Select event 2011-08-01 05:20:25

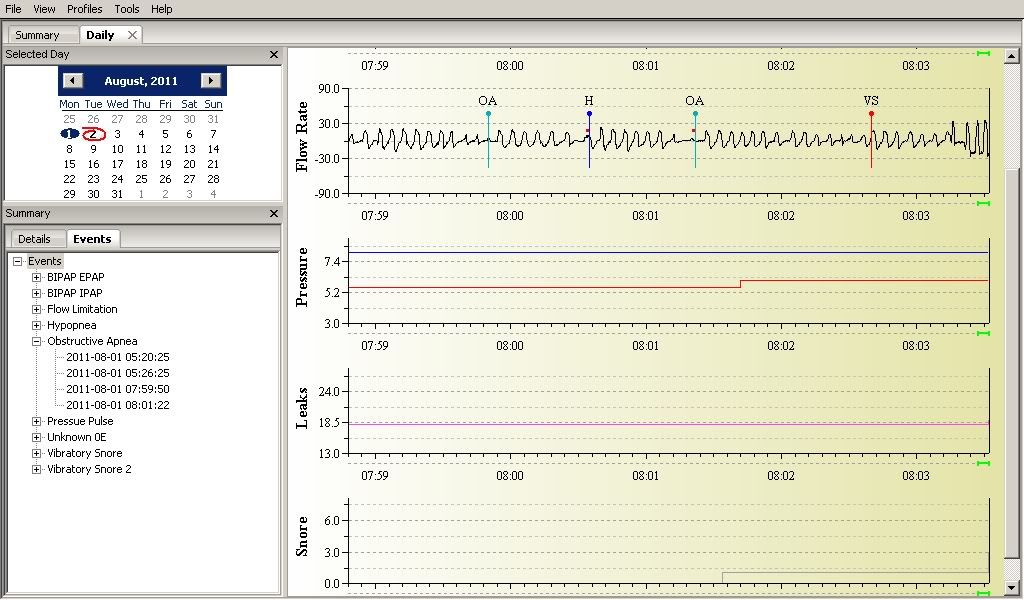tap(118, 357)
